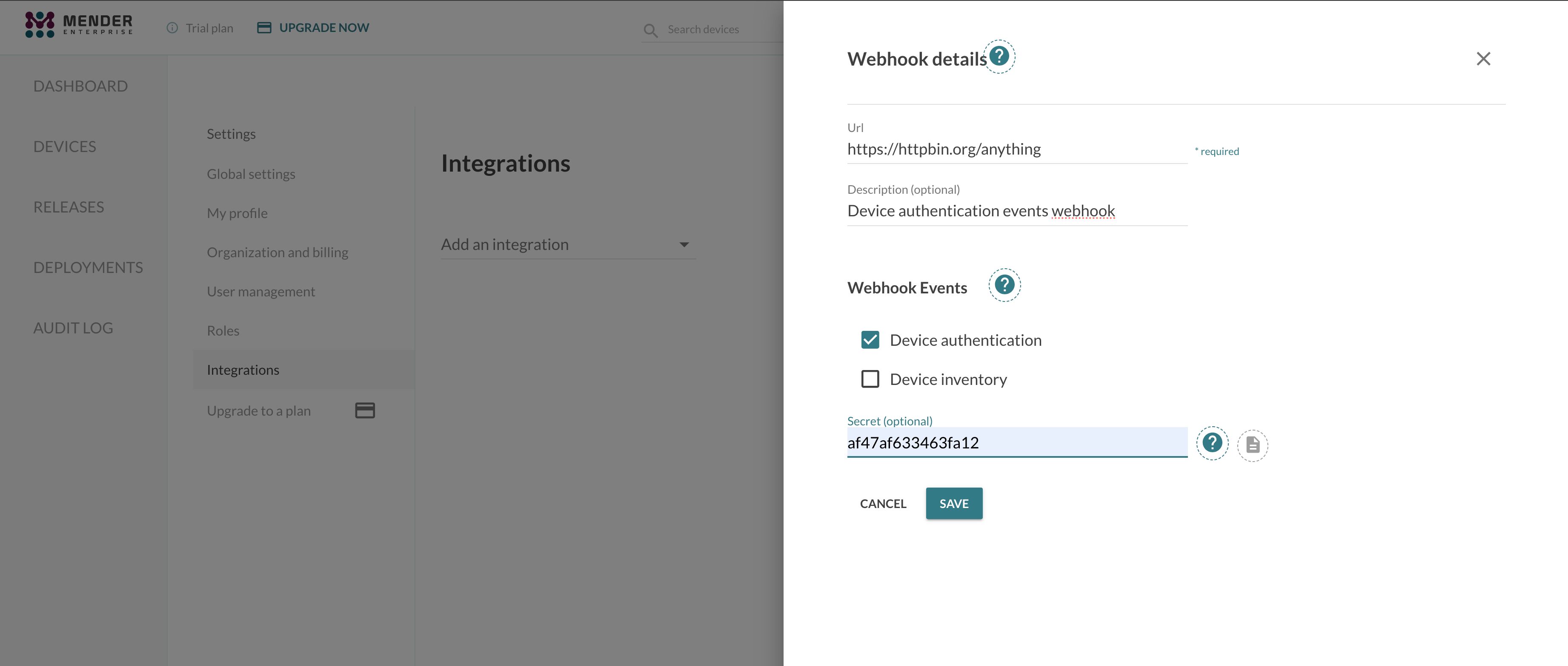1568x666 pixels.
Task: Open the Add an integration dropdown
Action: 567,245
